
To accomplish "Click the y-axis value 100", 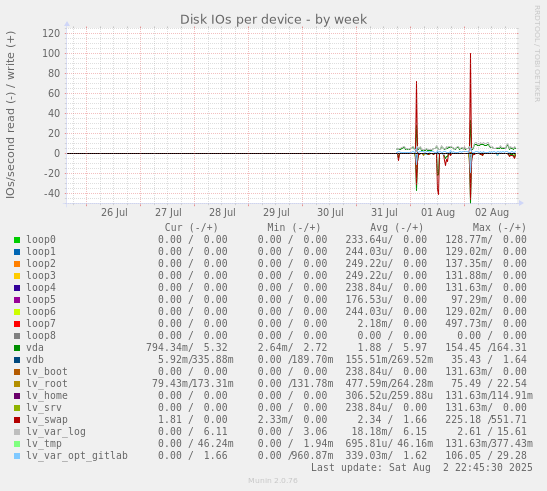I will [x=51, y=53].
